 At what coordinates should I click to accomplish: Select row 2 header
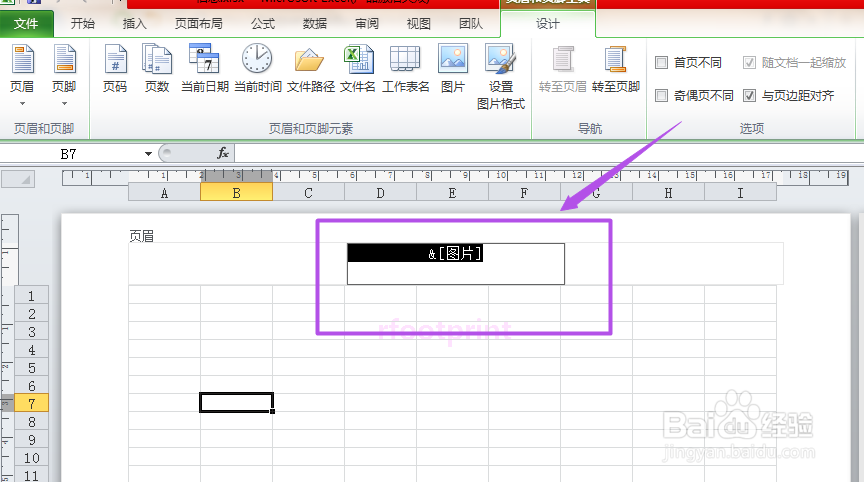coord(31,314)
